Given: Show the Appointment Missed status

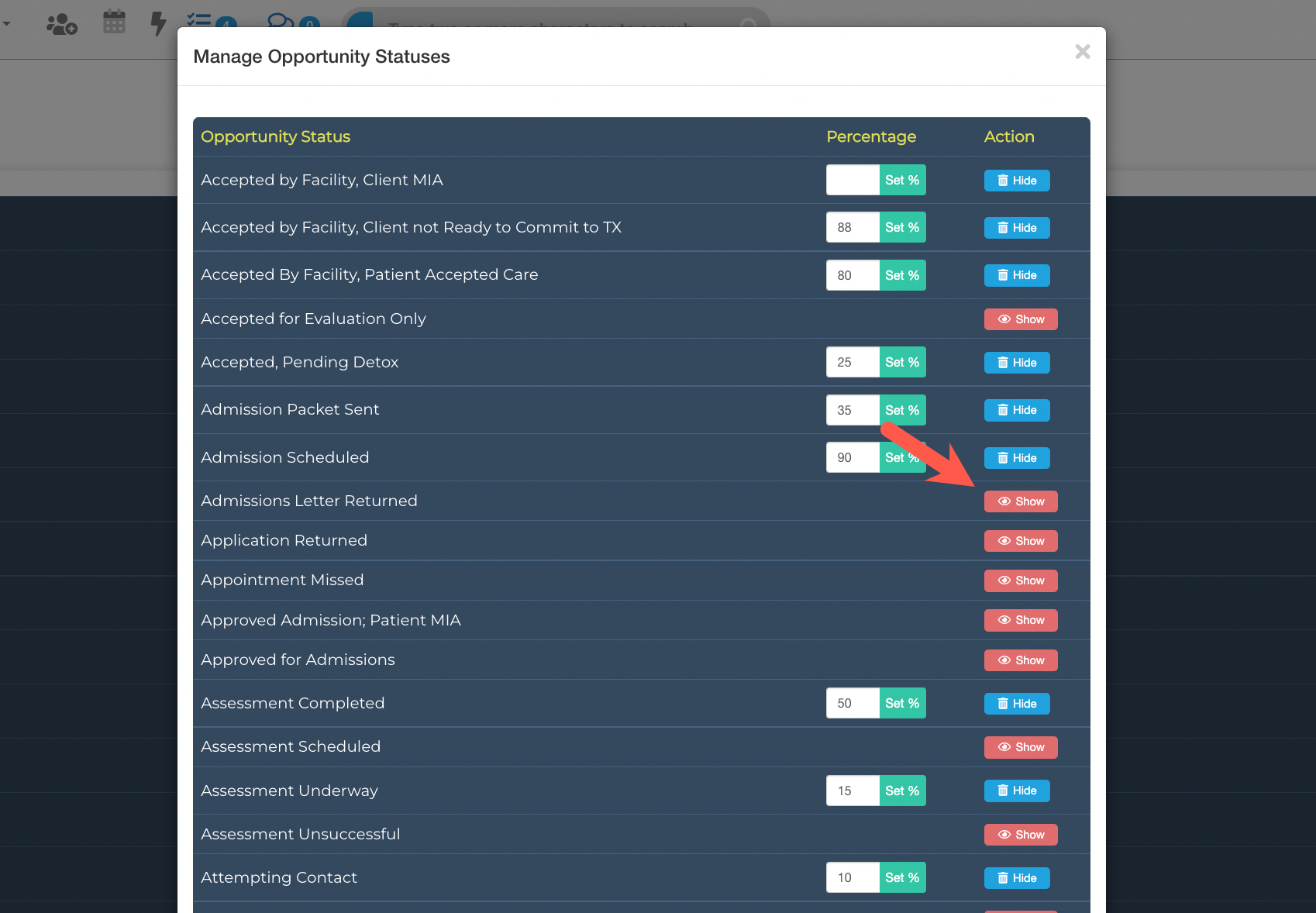Looking at the screenshot, I should 1020,581.
